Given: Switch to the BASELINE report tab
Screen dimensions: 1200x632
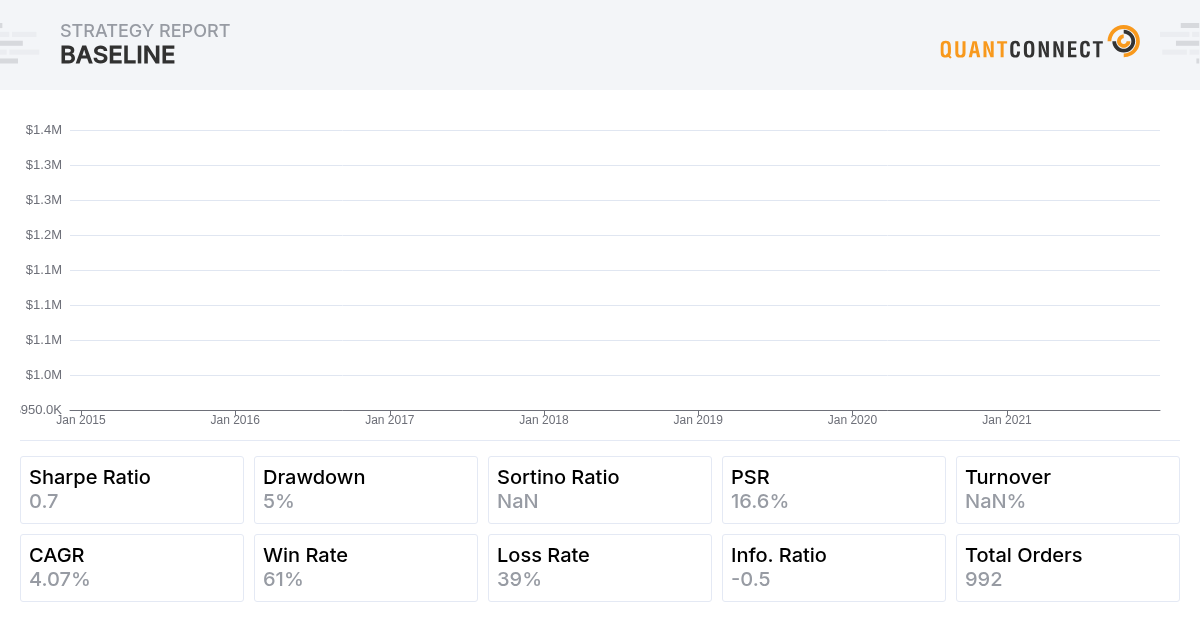Looking at the screenshot, I should coord(116,55).
